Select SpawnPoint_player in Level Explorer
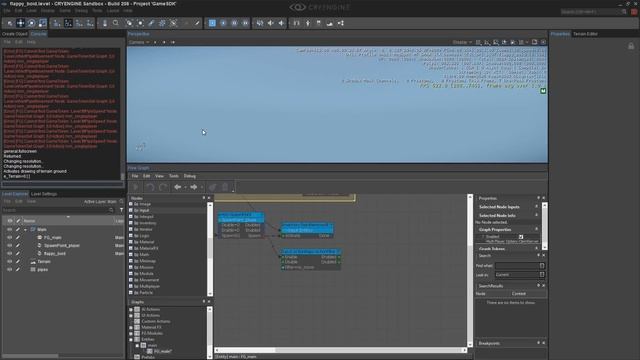 click(62, 245)
